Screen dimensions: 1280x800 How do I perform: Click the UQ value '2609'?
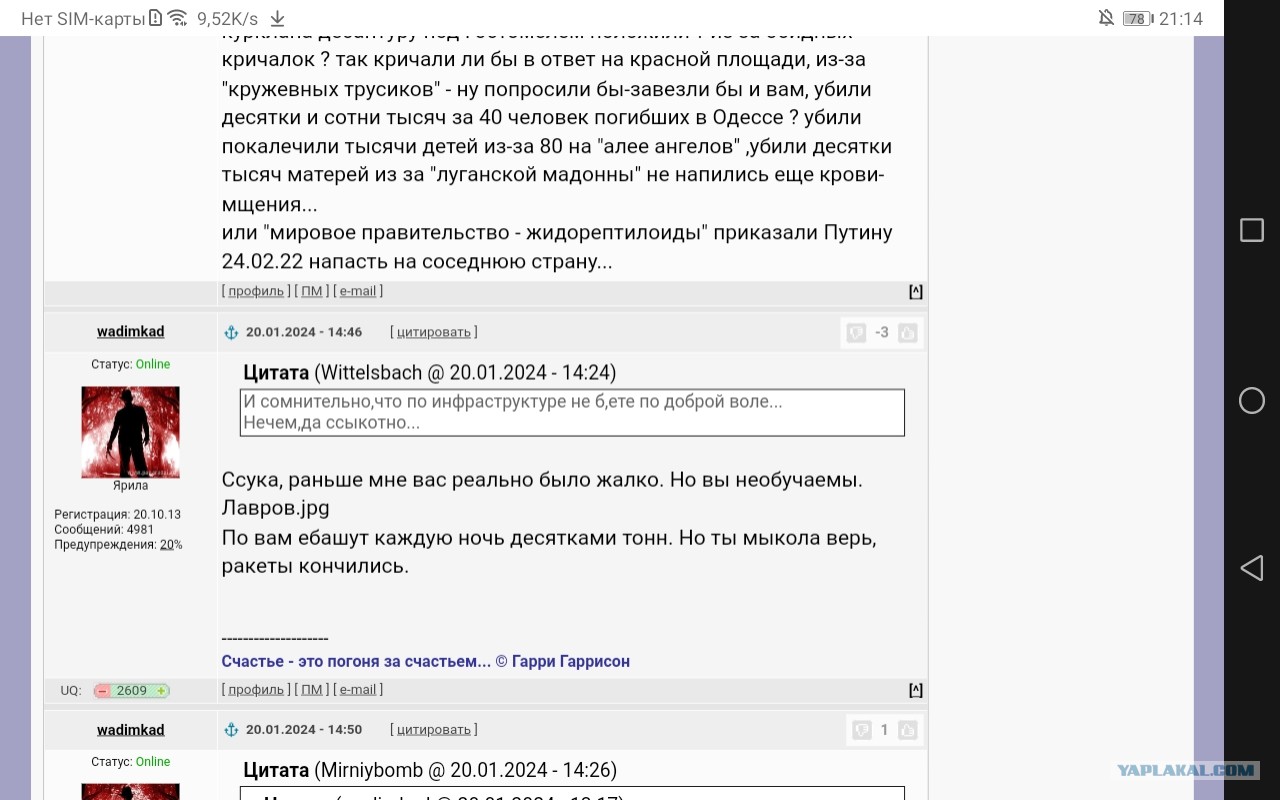[x=132, y=691]
